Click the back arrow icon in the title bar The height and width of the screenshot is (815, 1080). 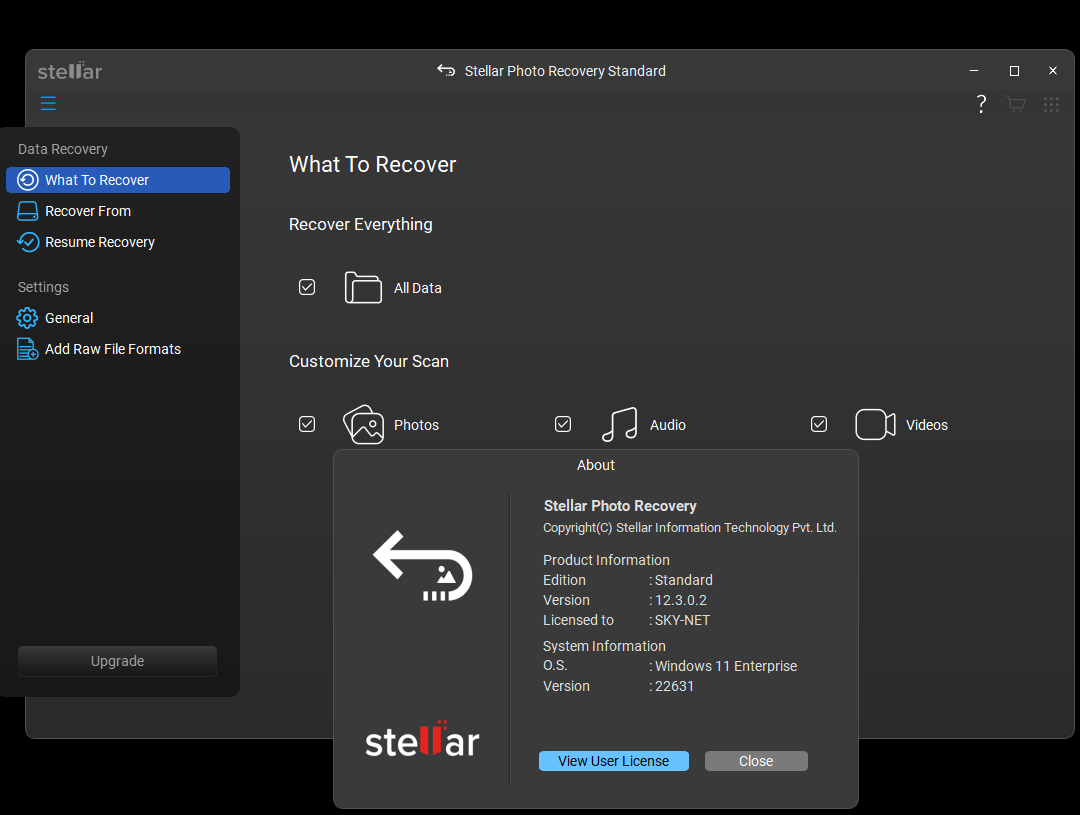coord(446,70)
